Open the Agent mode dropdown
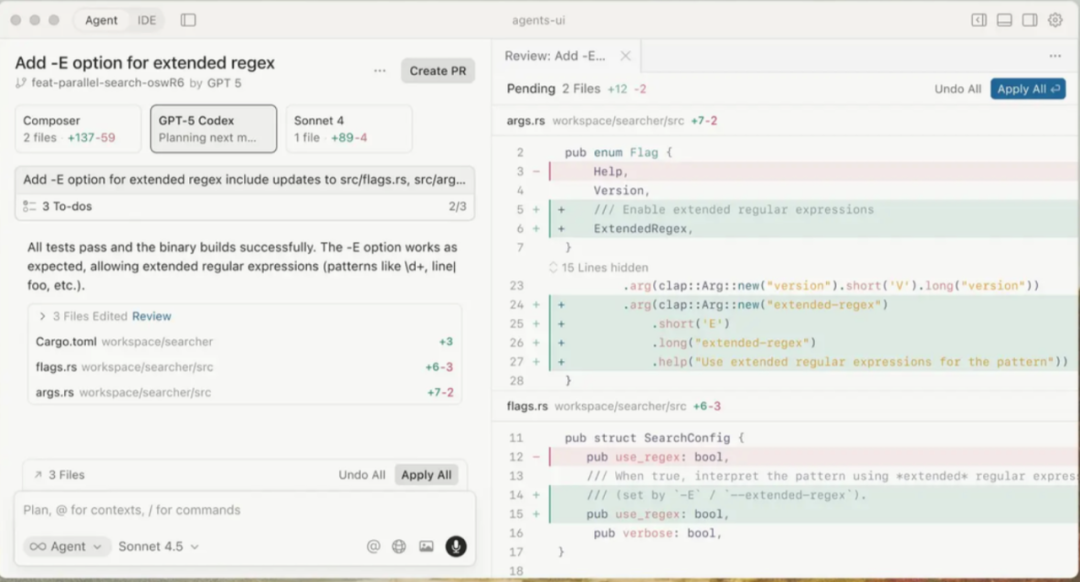Viewport: 1080px width, 582px height. point(65,546)
